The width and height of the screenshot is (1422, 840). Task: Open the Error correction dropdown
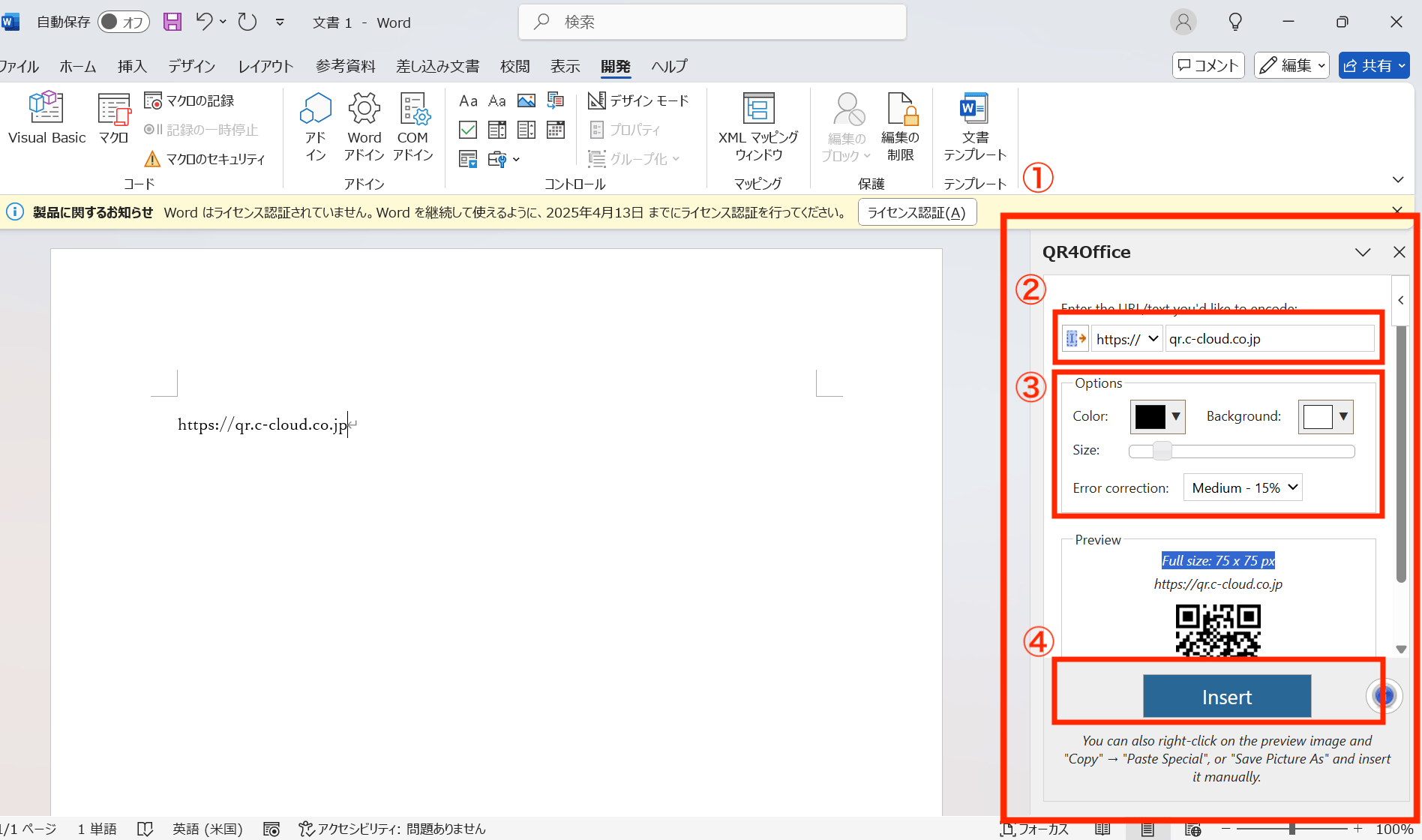click(1242, 487)
